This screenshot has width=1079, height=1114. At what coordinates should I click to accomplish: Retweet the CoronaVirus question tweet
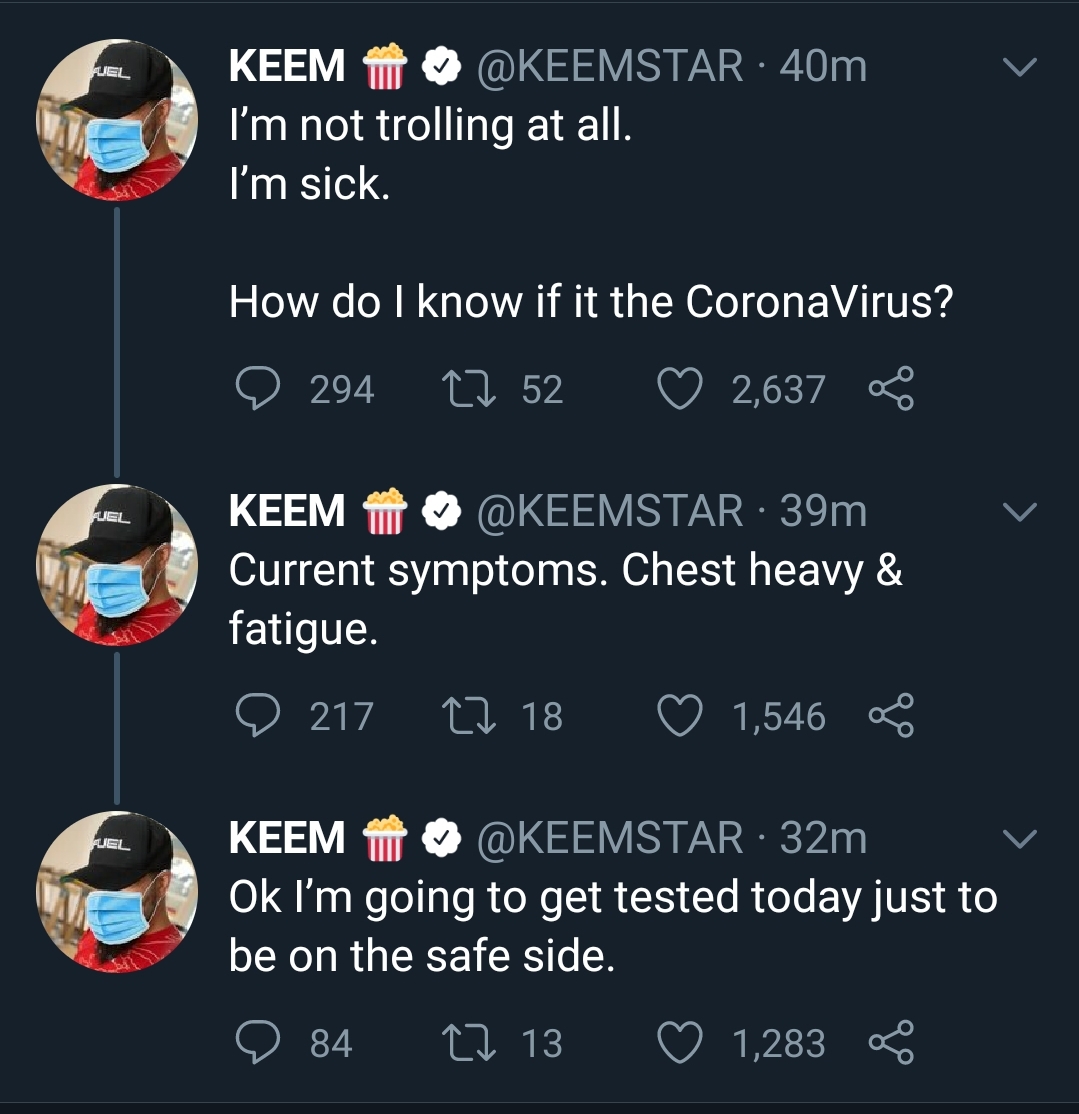click(x=469, y=389)
